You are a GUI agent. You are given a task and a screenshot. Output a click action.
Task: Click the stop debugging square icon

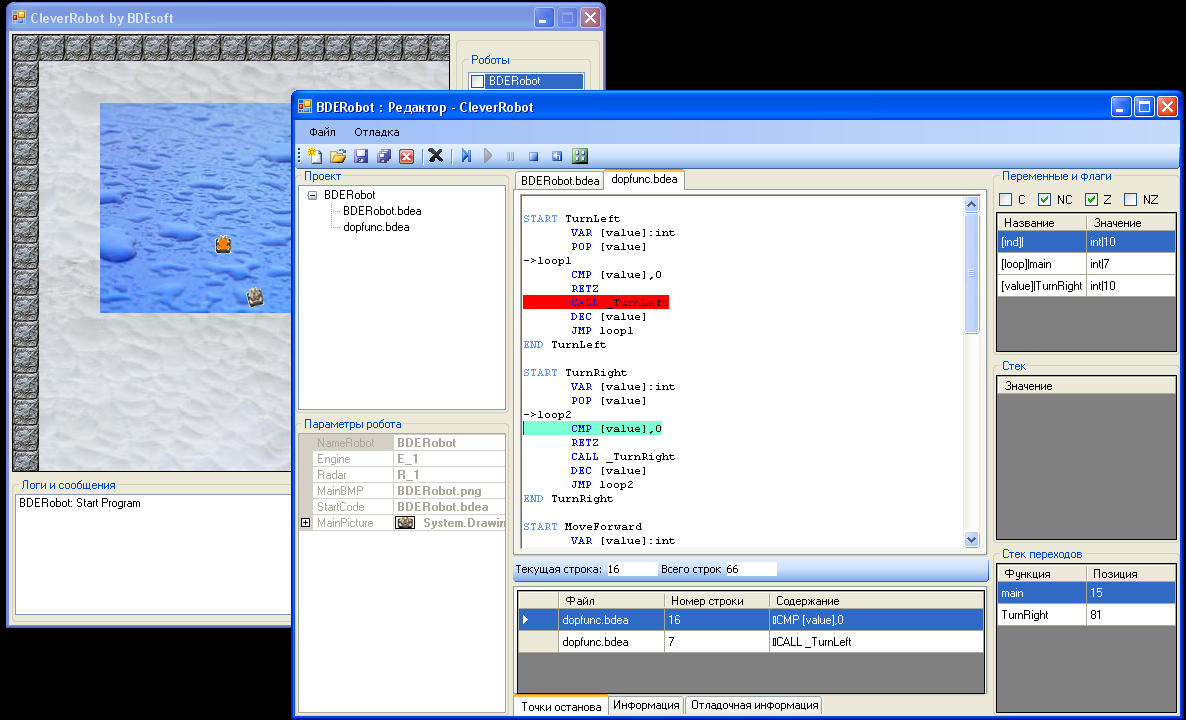pos(533,157)
